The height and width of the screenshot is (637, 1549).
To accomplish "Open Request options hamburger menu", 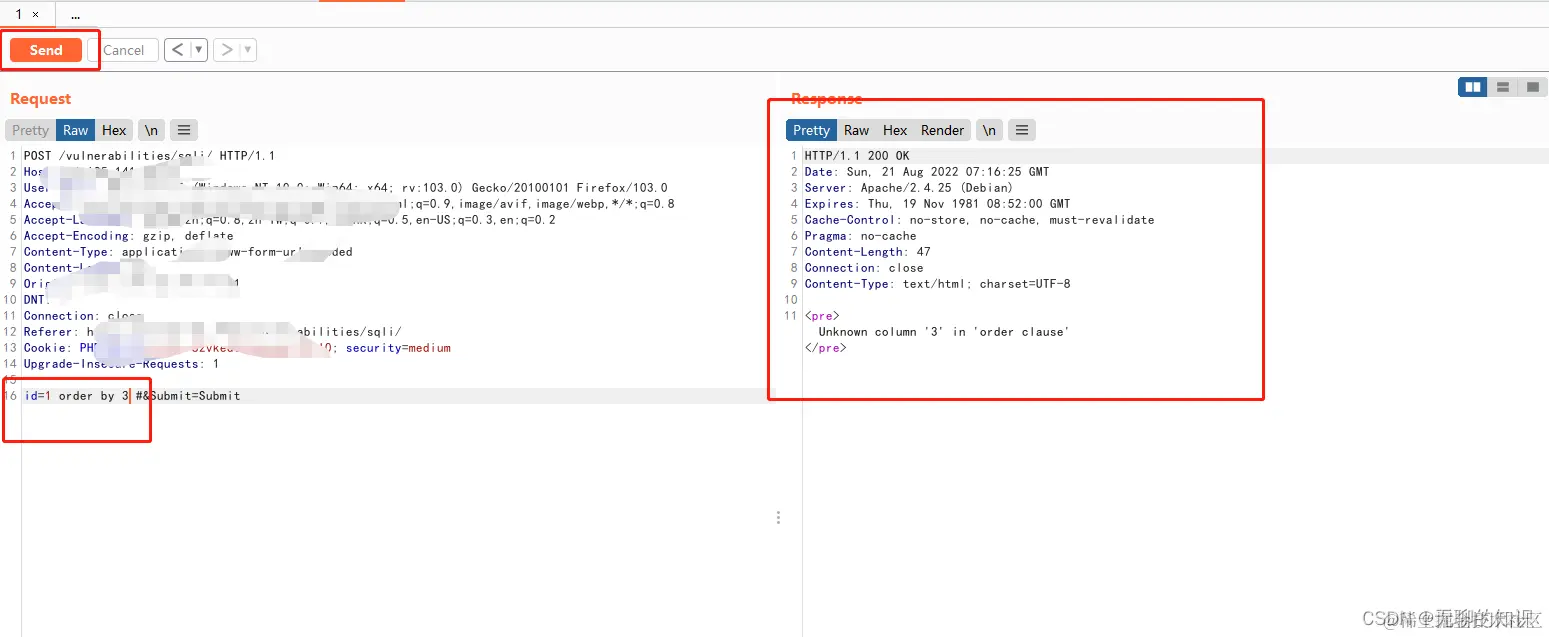I will [184, 130].
